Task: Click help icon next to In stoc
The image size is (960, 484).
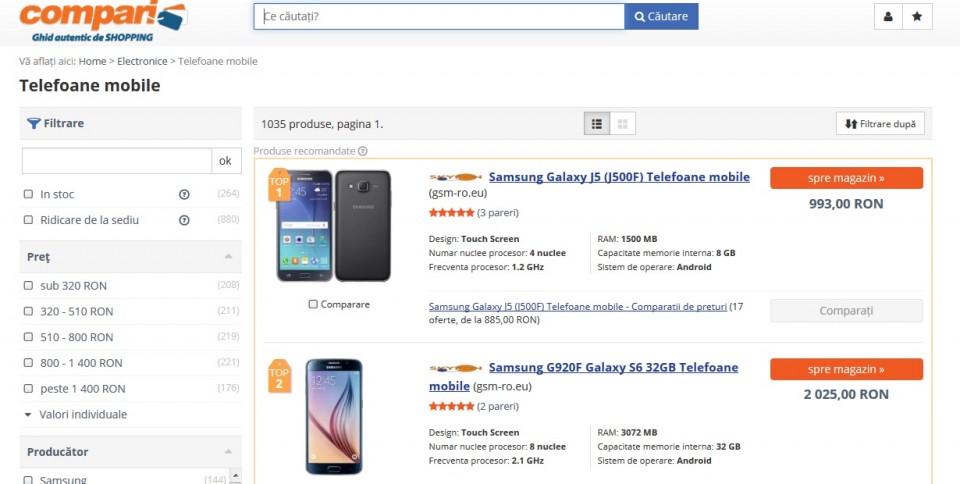Action: click(x=184, y=194)
